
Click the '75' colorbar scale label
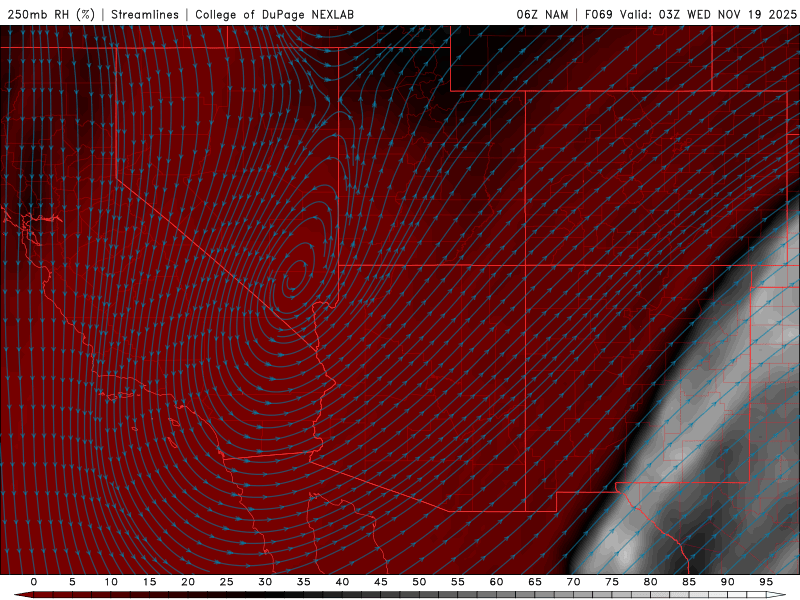point(612,582)
